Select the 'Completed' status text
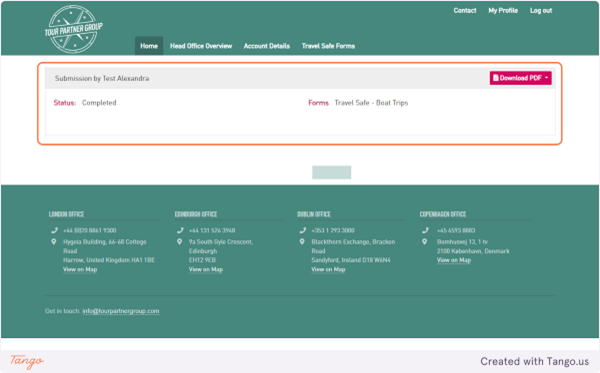Screen dimensions: 600x373 tap(99, 103)
